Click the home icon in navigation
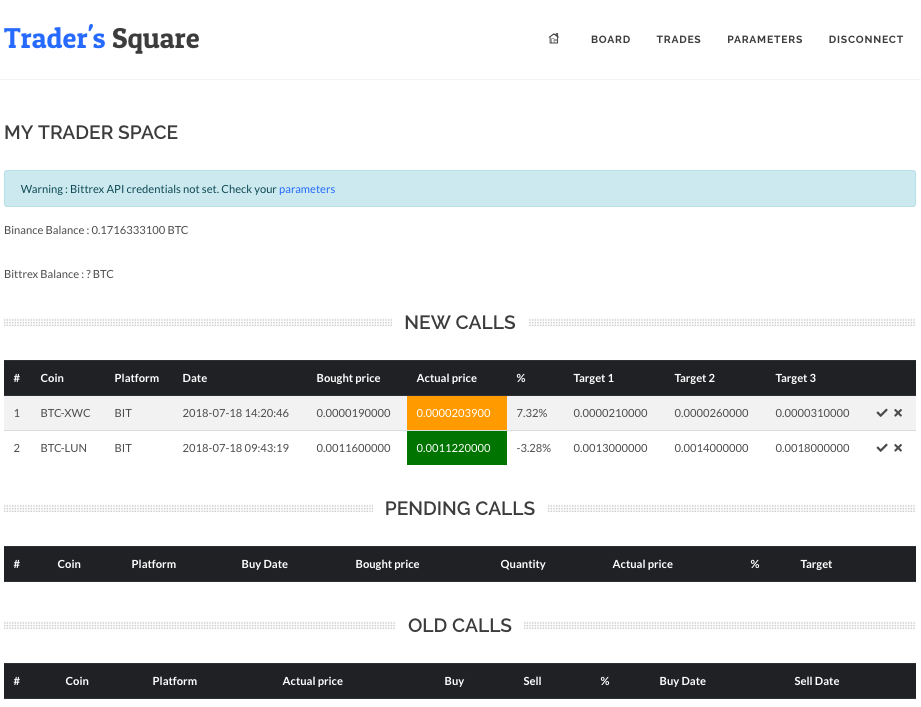Image resolution: width=921 pixels, height=707 pixels. click(x=554, y=39)
